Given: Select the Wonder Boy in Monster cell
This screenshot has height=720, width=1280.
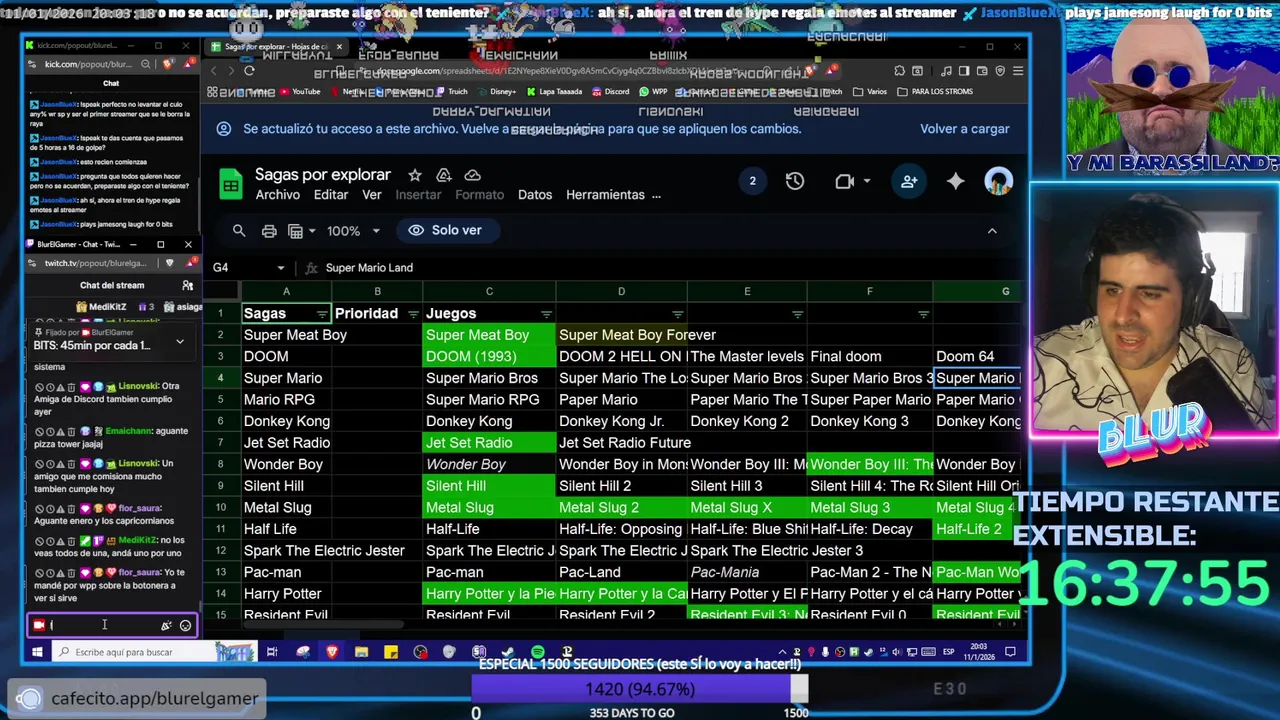Looking at the screenshot, I should click(621, 465).
